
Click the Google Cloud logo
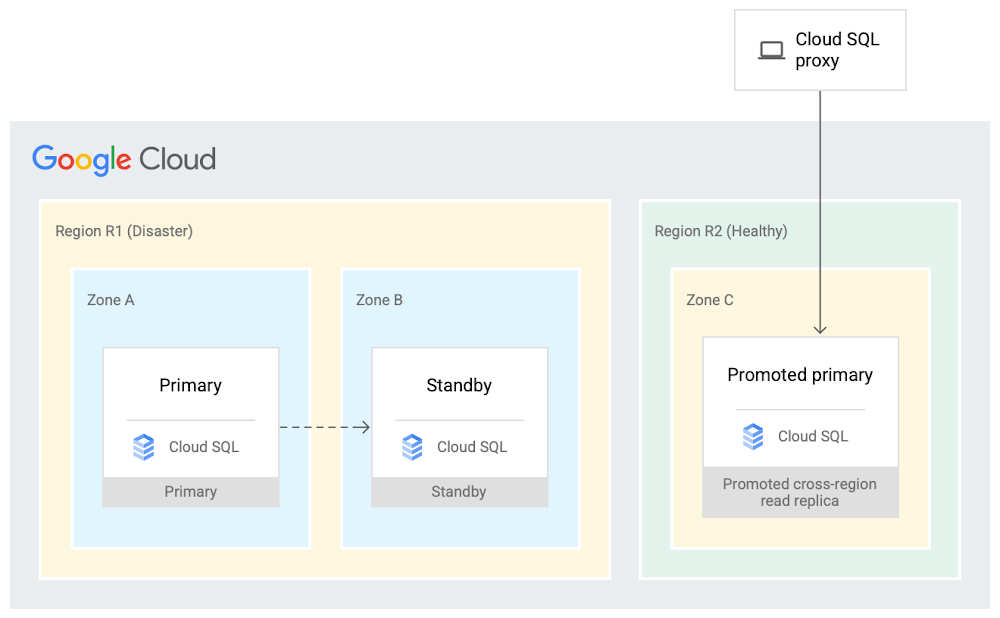pyautogui.click(x=124, y=159)
